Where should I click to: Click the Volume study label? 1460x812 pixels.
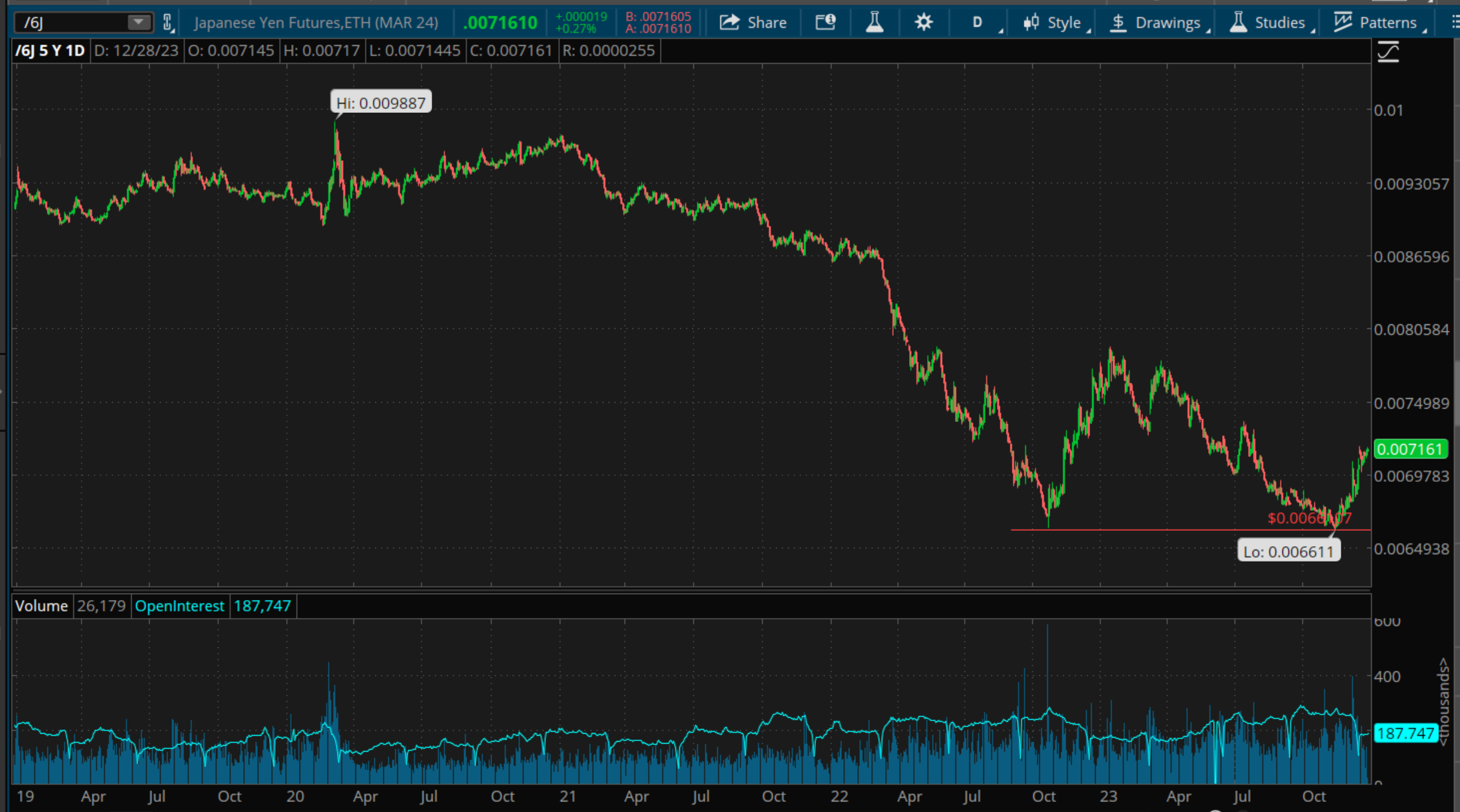tap(41, 606)
